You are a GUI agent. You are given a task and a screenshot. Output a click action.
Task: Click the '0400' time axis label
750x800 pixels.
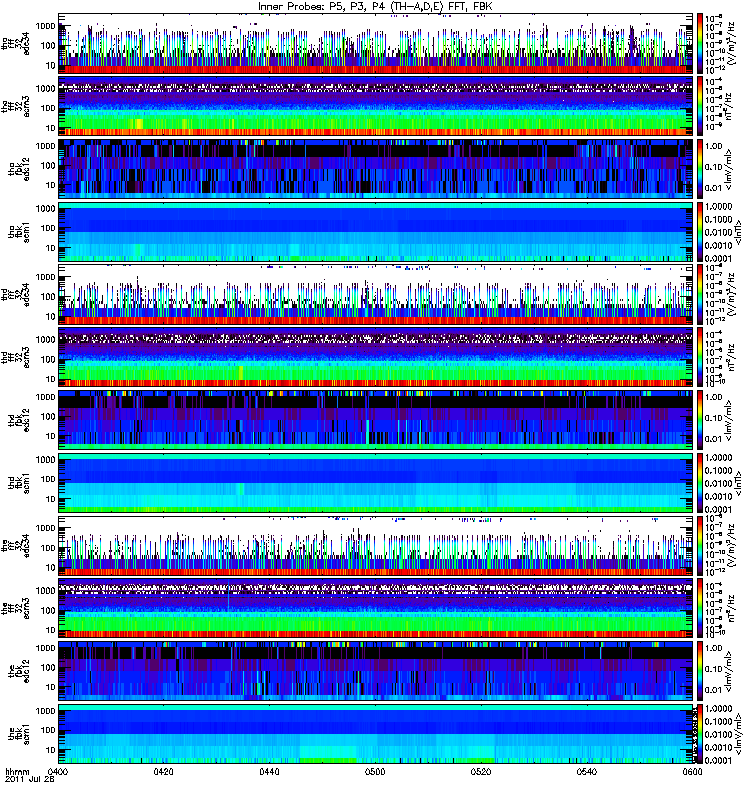[58, 771]
